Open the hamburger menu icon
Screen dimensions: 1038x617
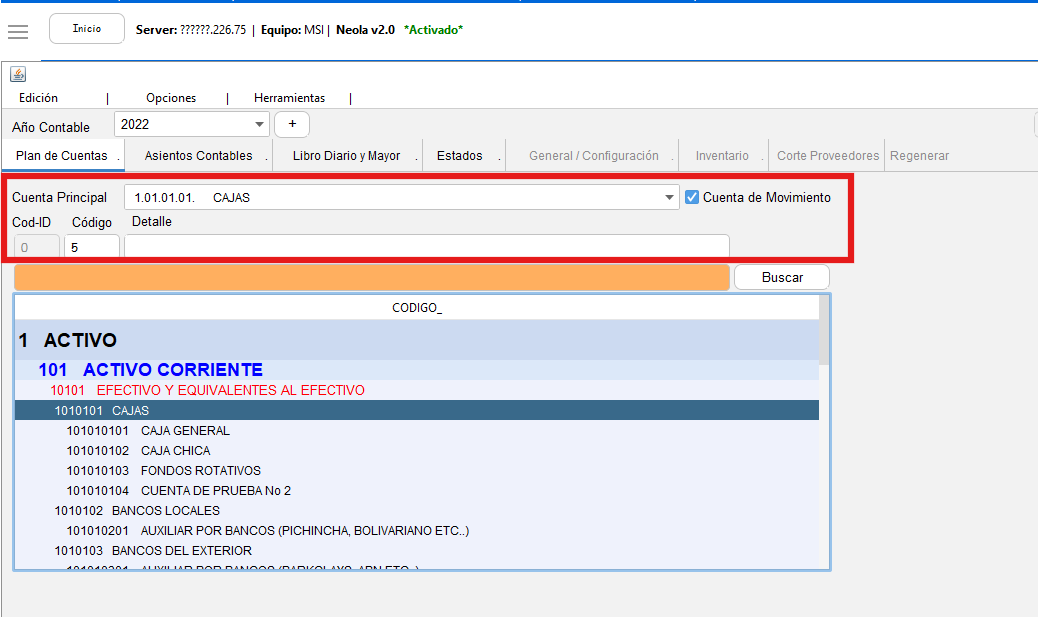(x=18, y=31)
